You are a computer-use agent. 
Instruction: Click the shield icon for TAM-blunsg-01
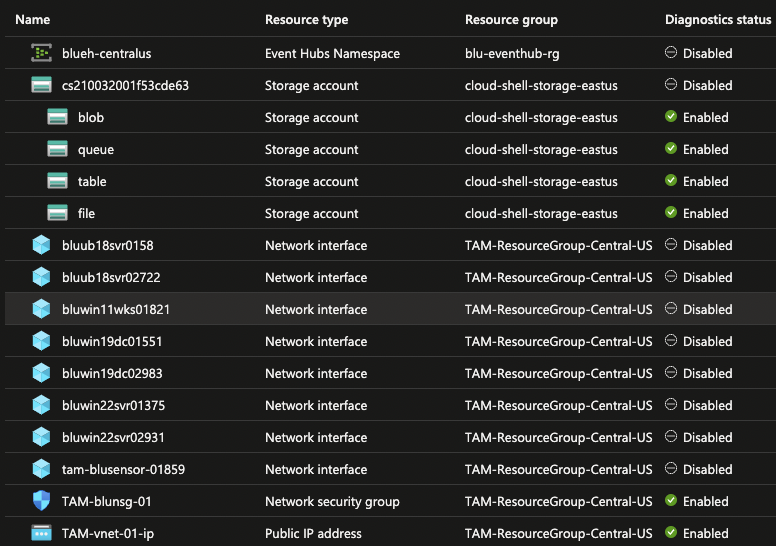coord(41,501)
